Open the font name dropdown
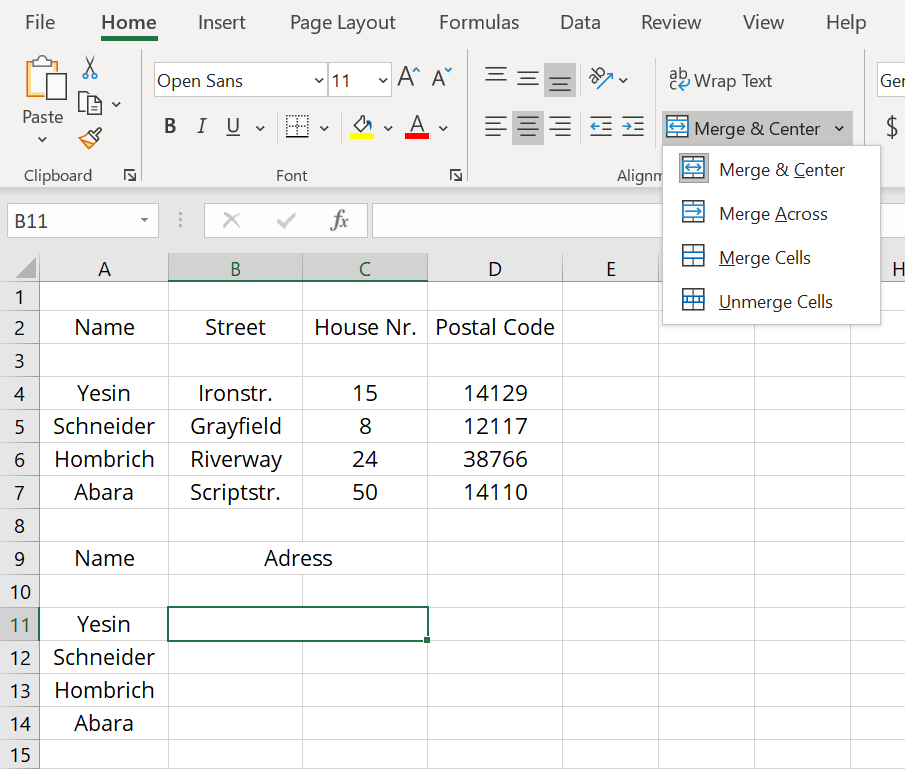905x769 pixels. [x=319, y=81]
